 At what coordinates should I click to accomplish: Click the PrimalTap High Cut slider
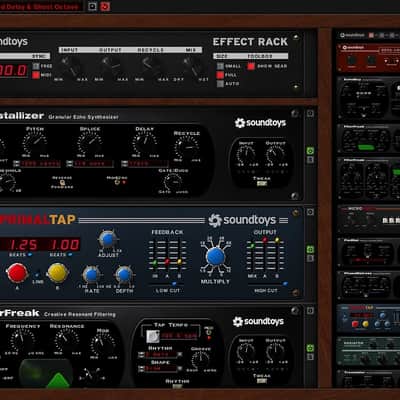point(268,284)
